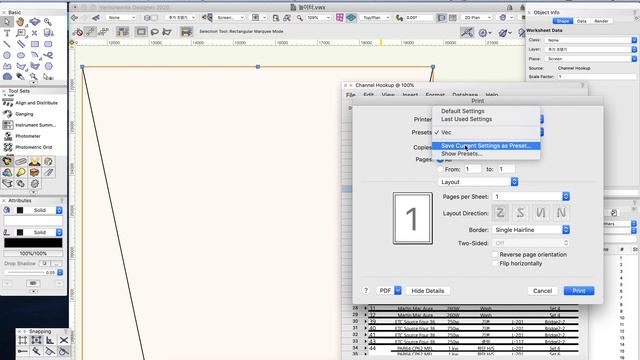Select the Double Line tool

(20, 44)
